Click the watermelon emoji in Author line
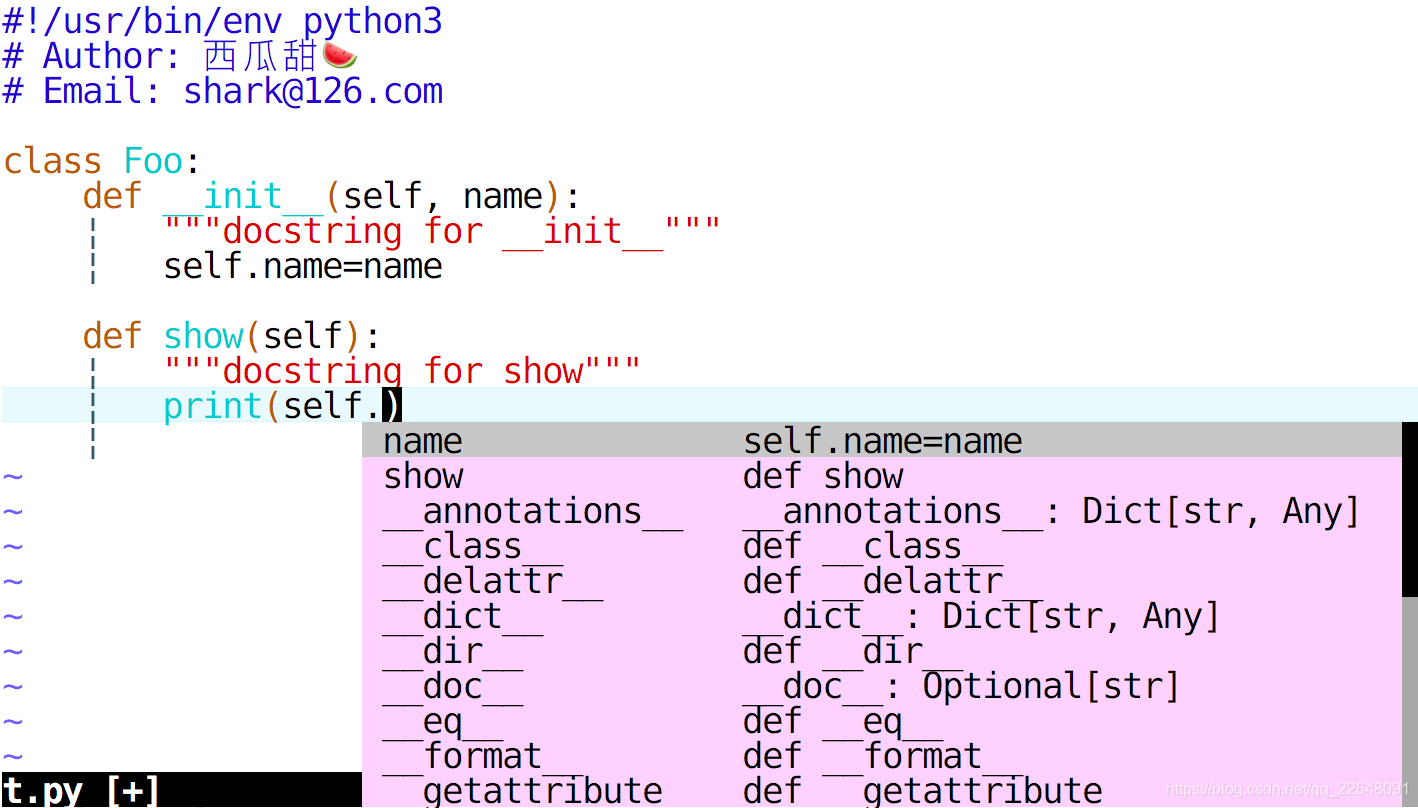Viewport: 1418px width, 808px height. pyautogui.click(x=340, y=54)
